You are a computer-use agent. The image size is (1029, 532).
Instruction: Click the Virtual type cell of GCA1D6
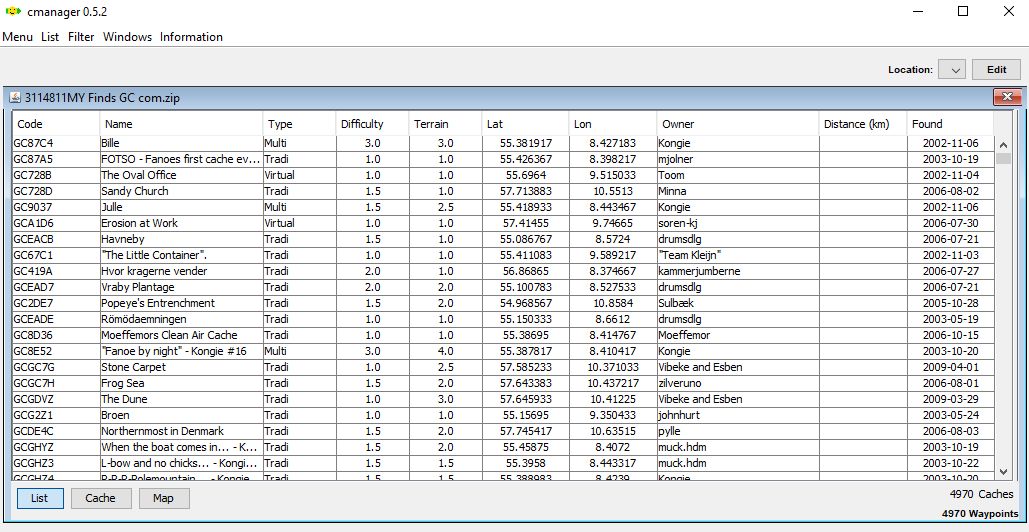[299, 223]
